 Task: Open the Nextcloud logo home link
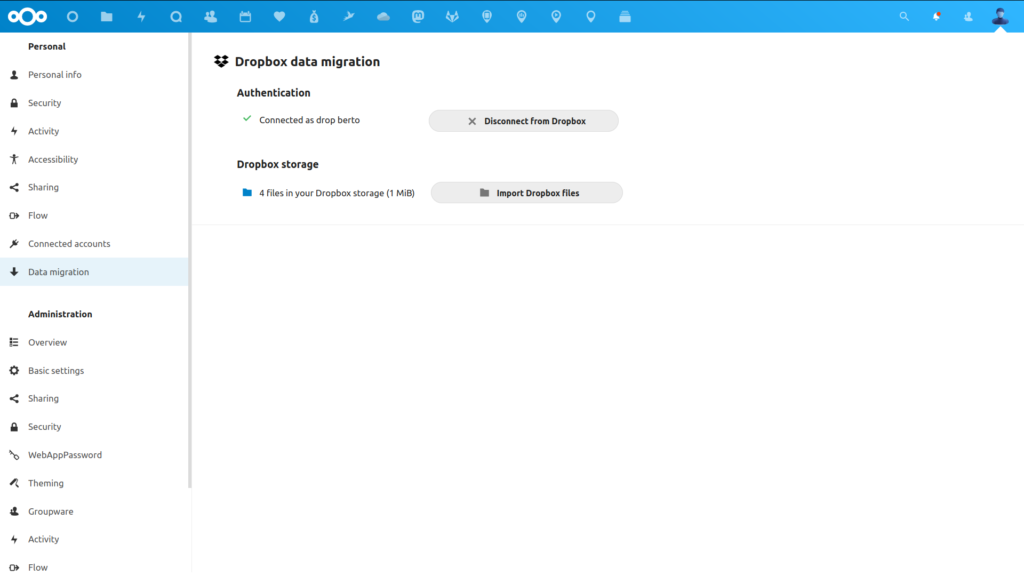click(x=27, y=16)
